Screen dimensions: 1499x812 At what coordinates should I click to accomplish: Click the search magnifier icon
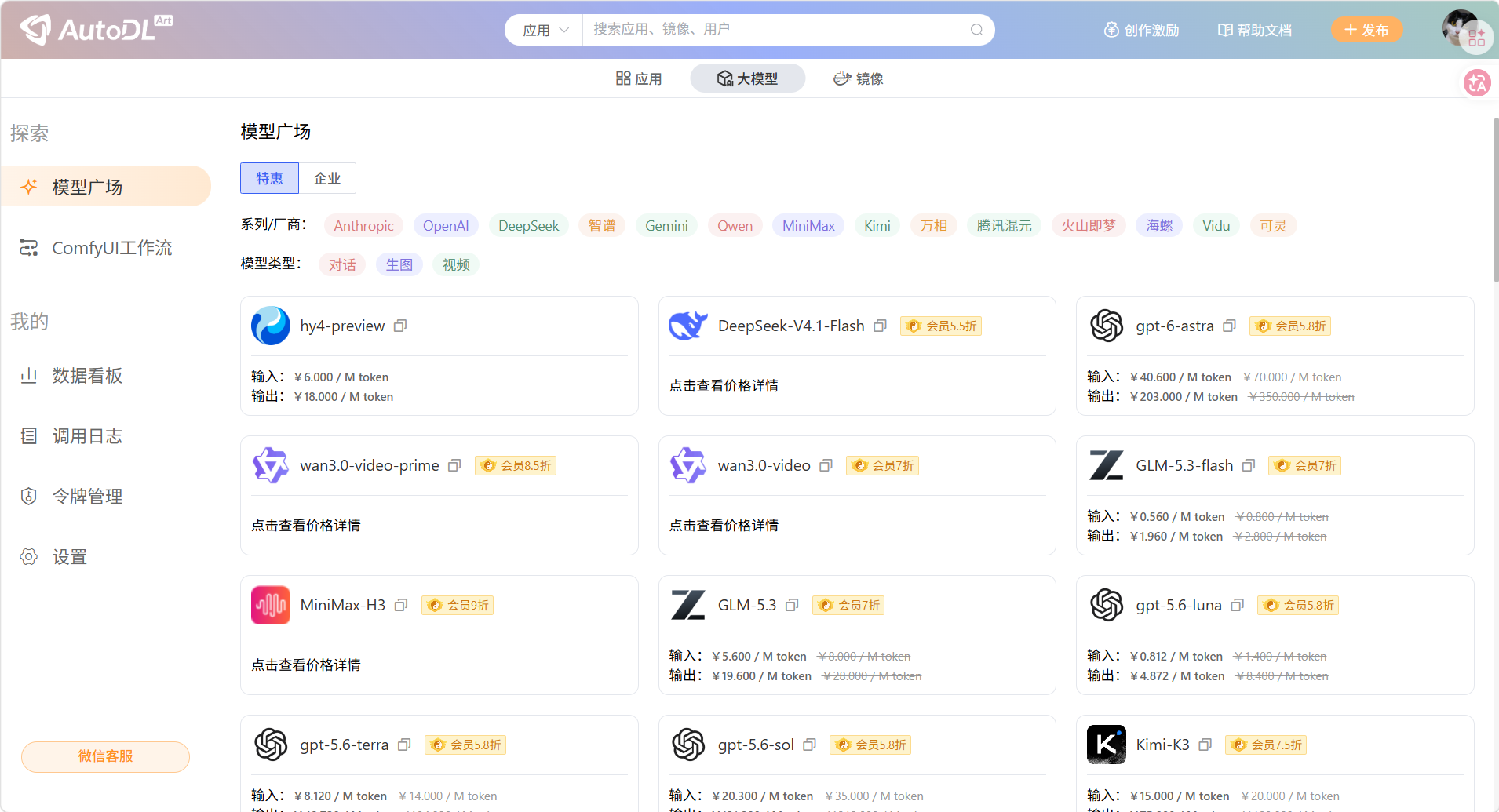click(976, 30)
